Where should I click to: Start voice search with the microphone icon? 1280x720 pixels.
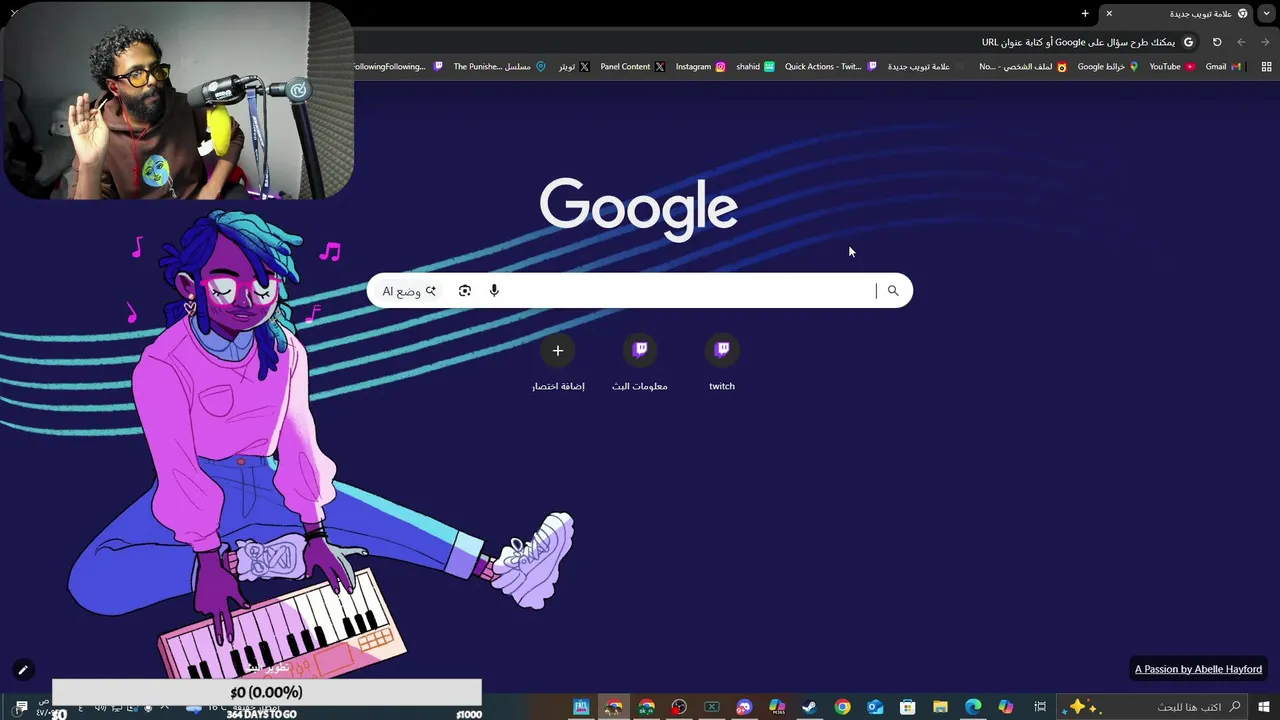point(494,291)
